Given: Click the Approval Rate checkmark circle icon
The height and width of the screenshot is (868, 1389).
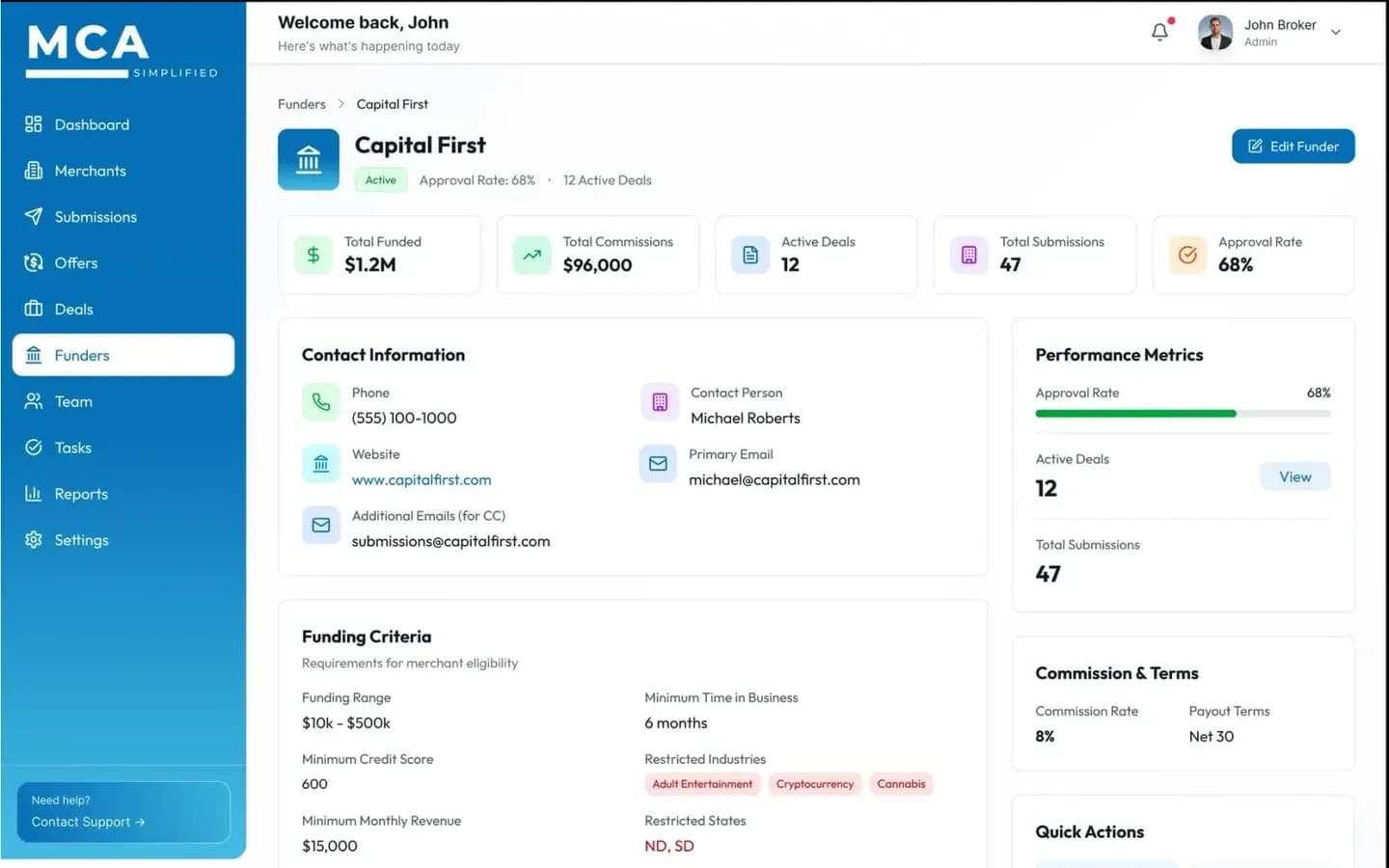Looking at the screenshot, I should point(1187,255).
